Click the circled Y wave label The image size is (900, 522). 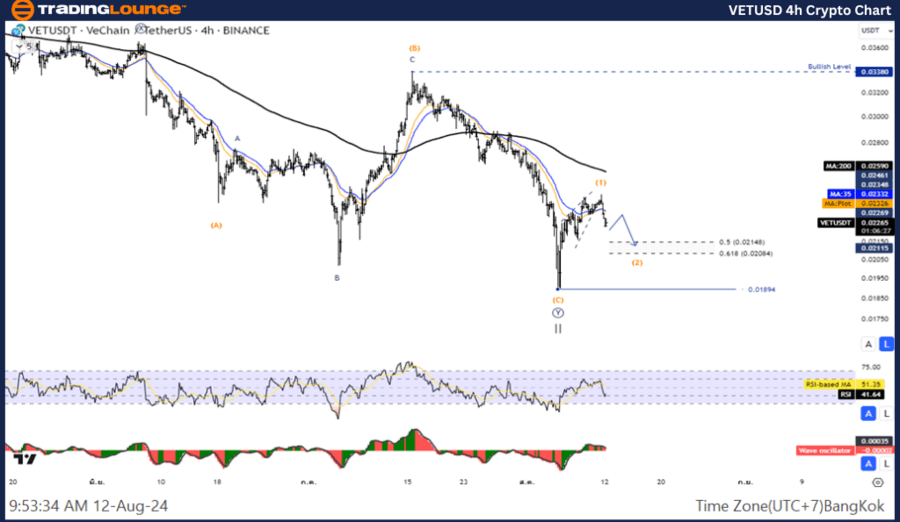[x=558, y=313]
